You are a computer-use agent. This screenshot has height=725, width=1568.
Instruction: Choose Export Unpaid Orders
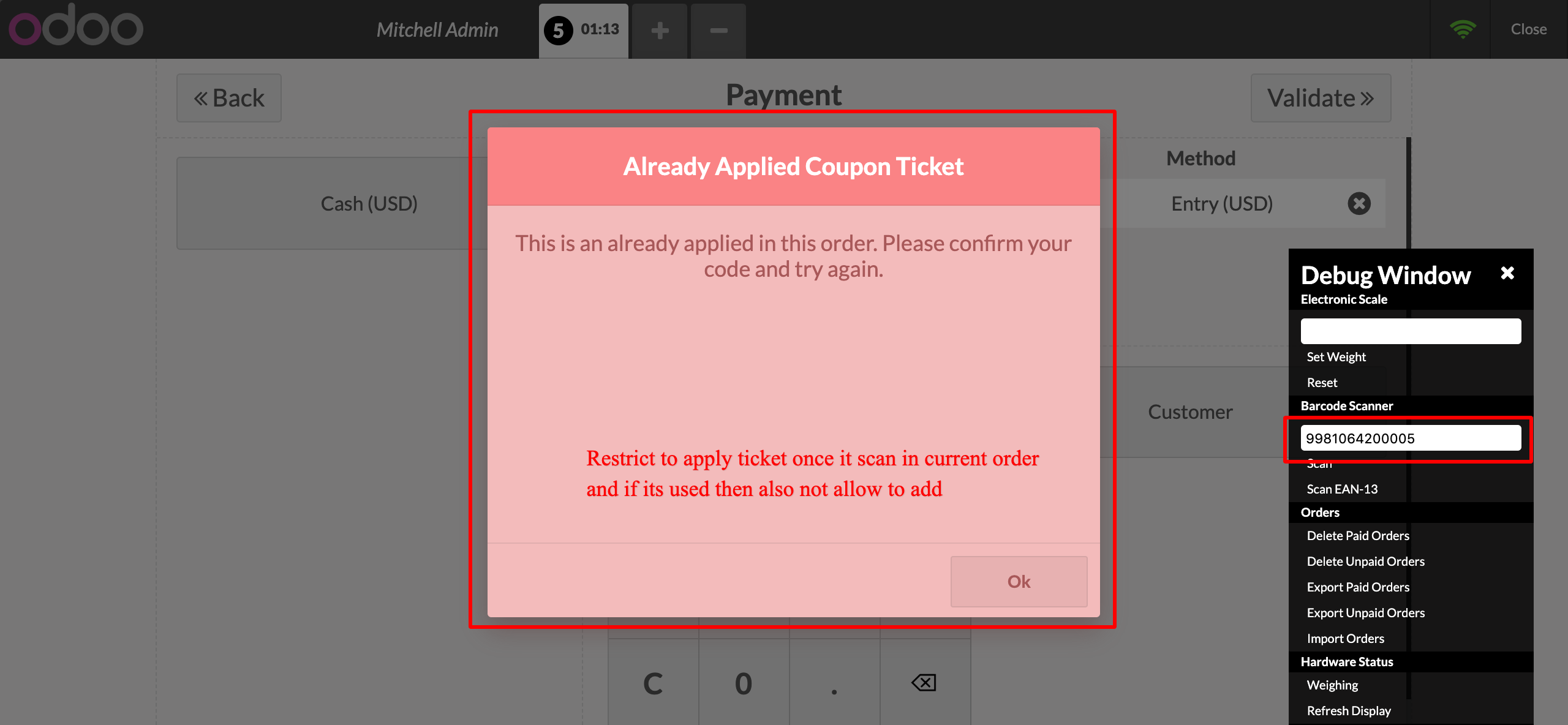[1365, 613]
